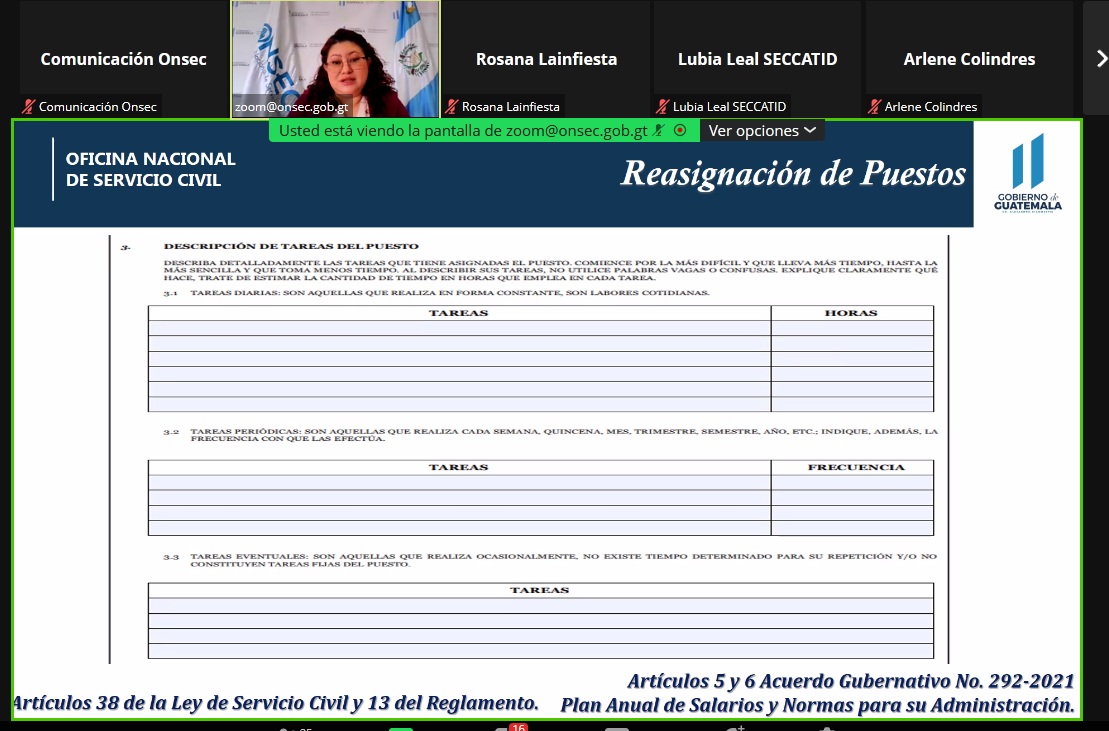The height and width of the screenshot is (731, 1109).
Task: Click the green screen-sharing notification banner text
Action: pos(463,131)
